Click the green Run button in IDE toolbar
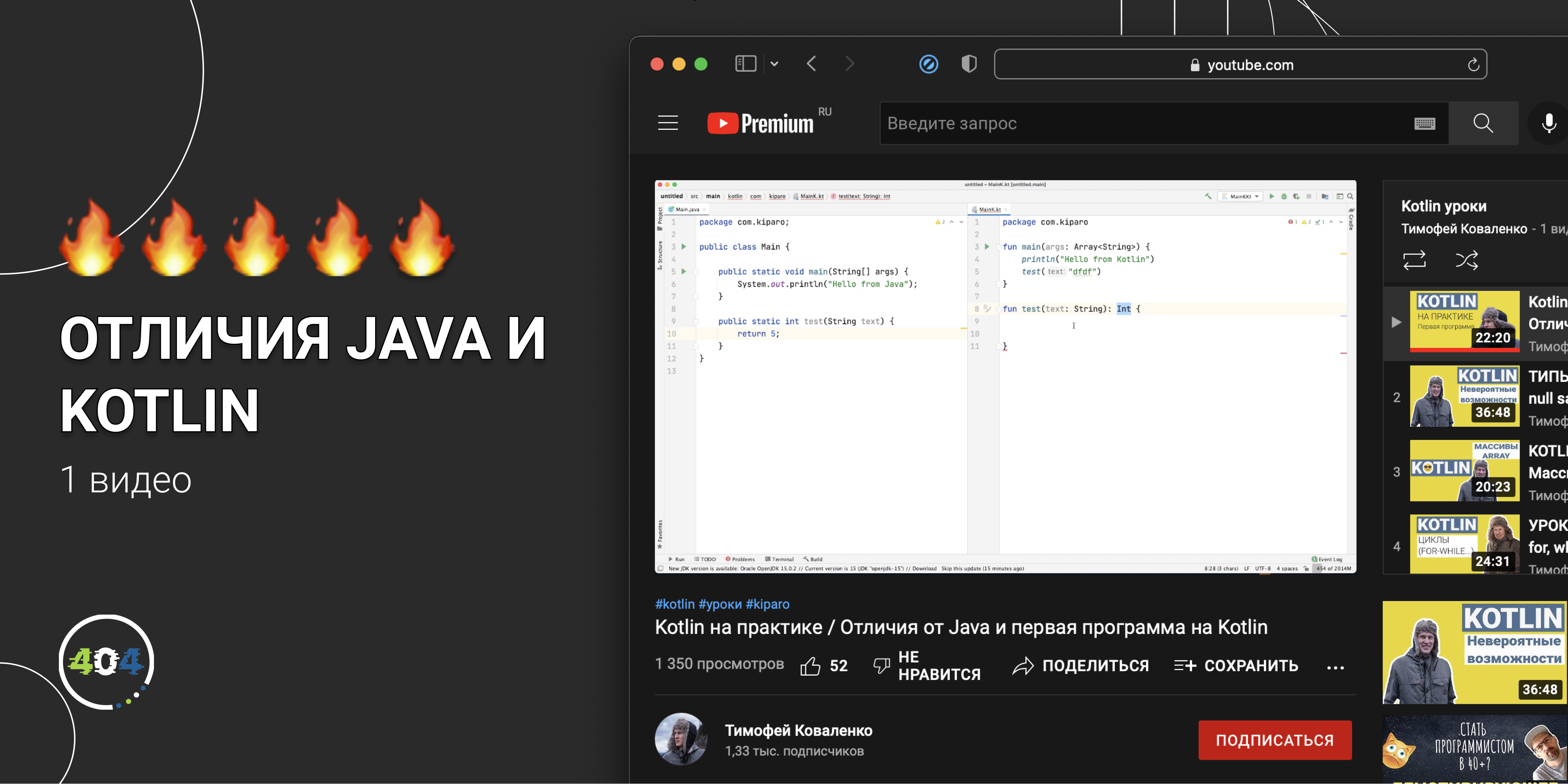This screenshot has width=1568, height=784. click(x=1271, y=196)
